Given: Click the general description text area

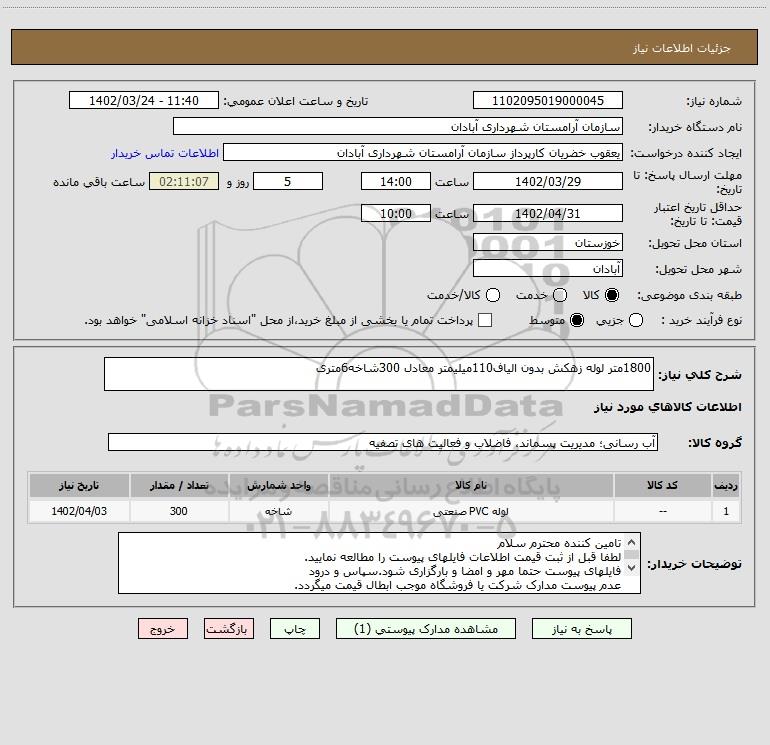Looking at the screenshot, I should click(379, 374).
